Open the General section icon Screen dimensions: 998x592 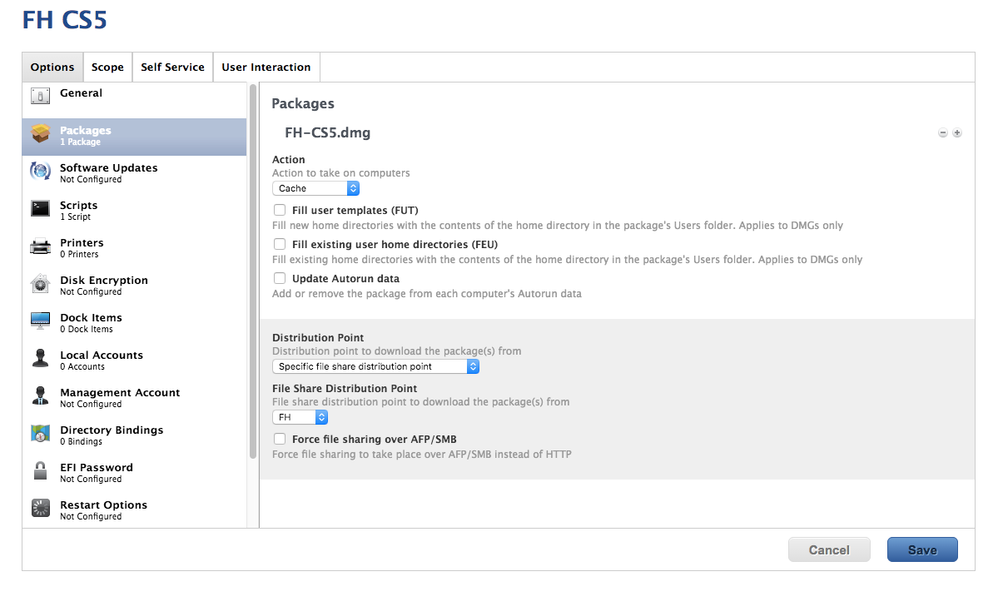(40, 96)
